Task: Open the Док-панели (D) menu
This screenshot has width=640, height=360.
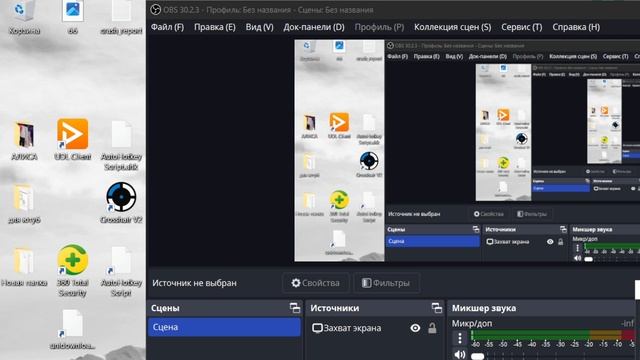Action: (x=314, y=27)
